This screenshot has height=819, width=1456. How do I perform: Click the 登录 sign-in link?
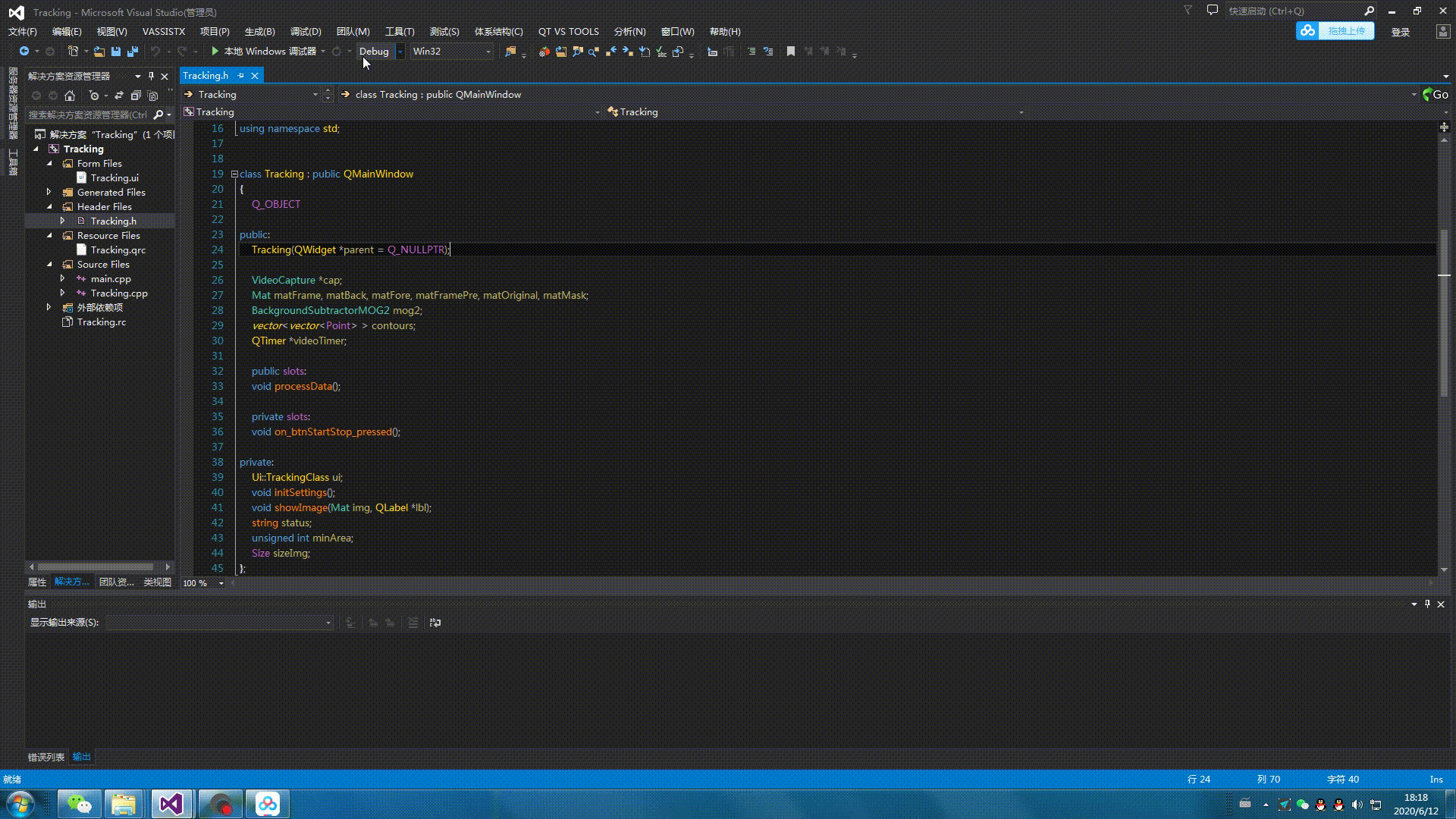click(1400, 32)
